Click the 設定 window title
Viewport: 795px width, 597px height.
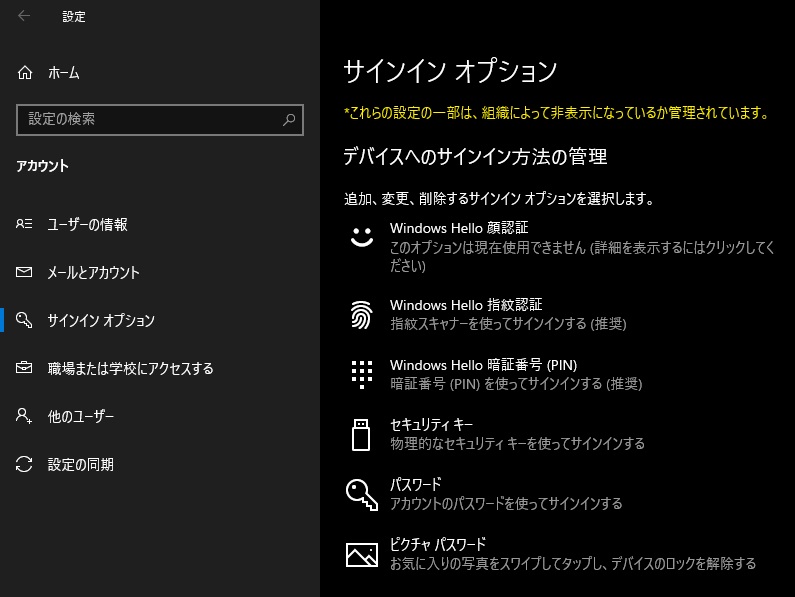click(74, 16)
